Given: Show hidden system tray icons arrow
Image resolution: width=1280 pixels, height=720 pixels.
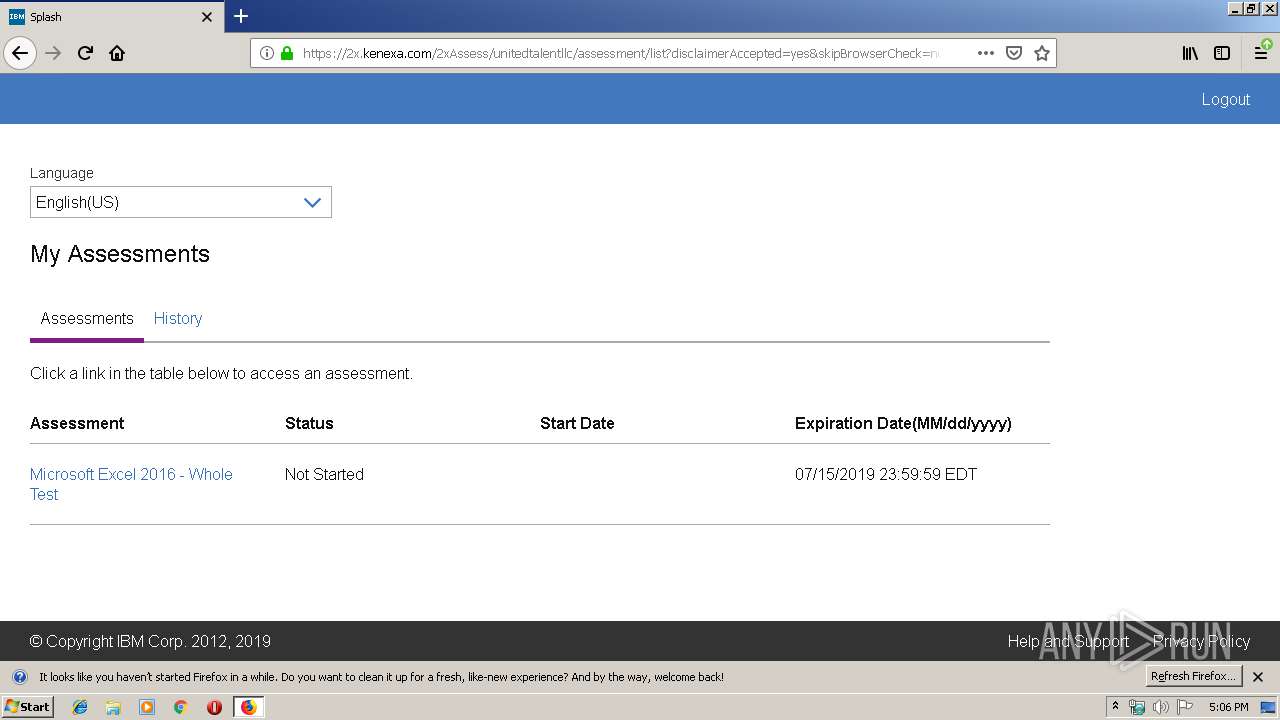Looking at the screenshot, I should point(1115,706).
